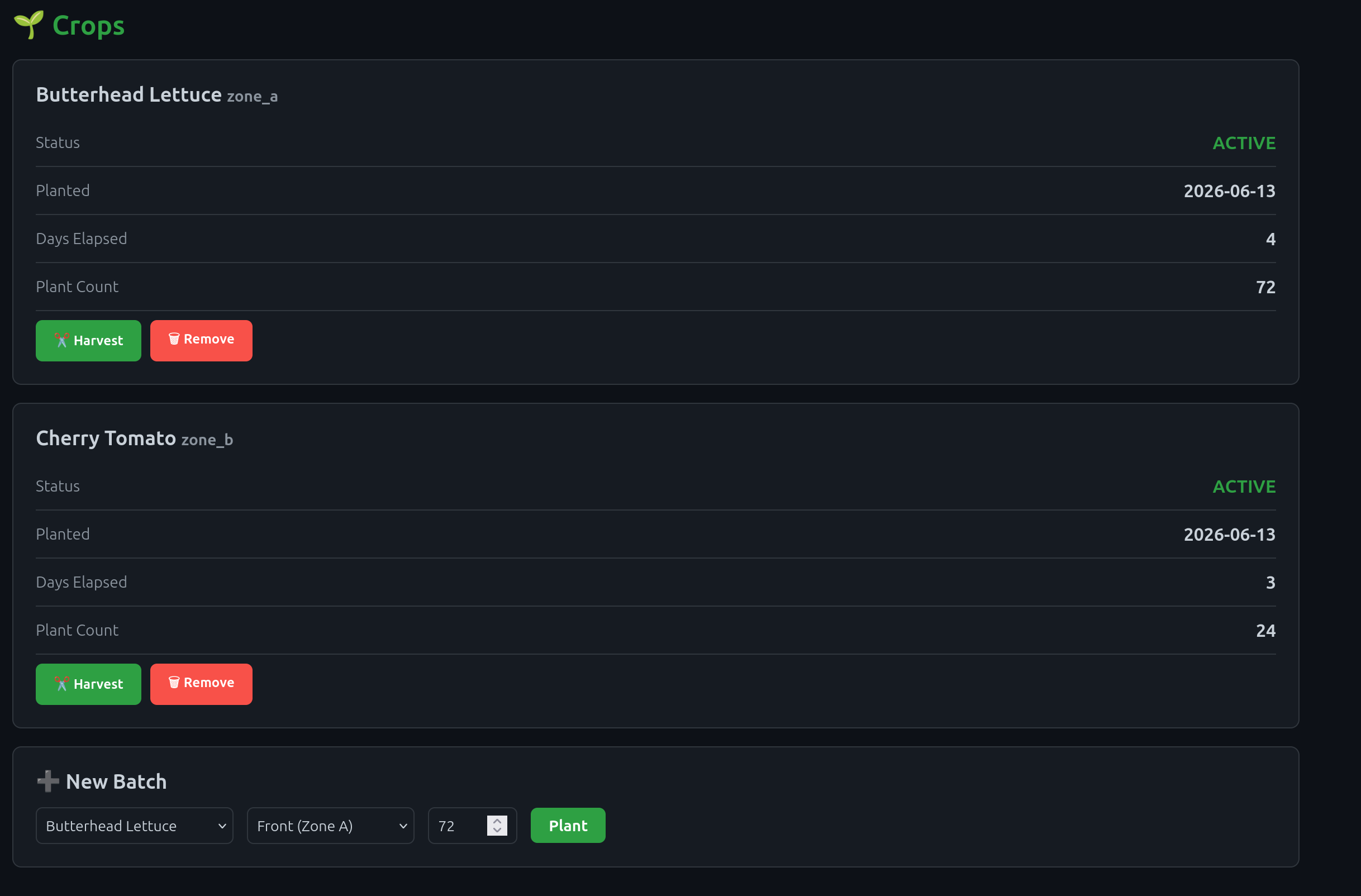Click the Crops page heading
The image size is (1361, 896).
(x=89, y=26)
